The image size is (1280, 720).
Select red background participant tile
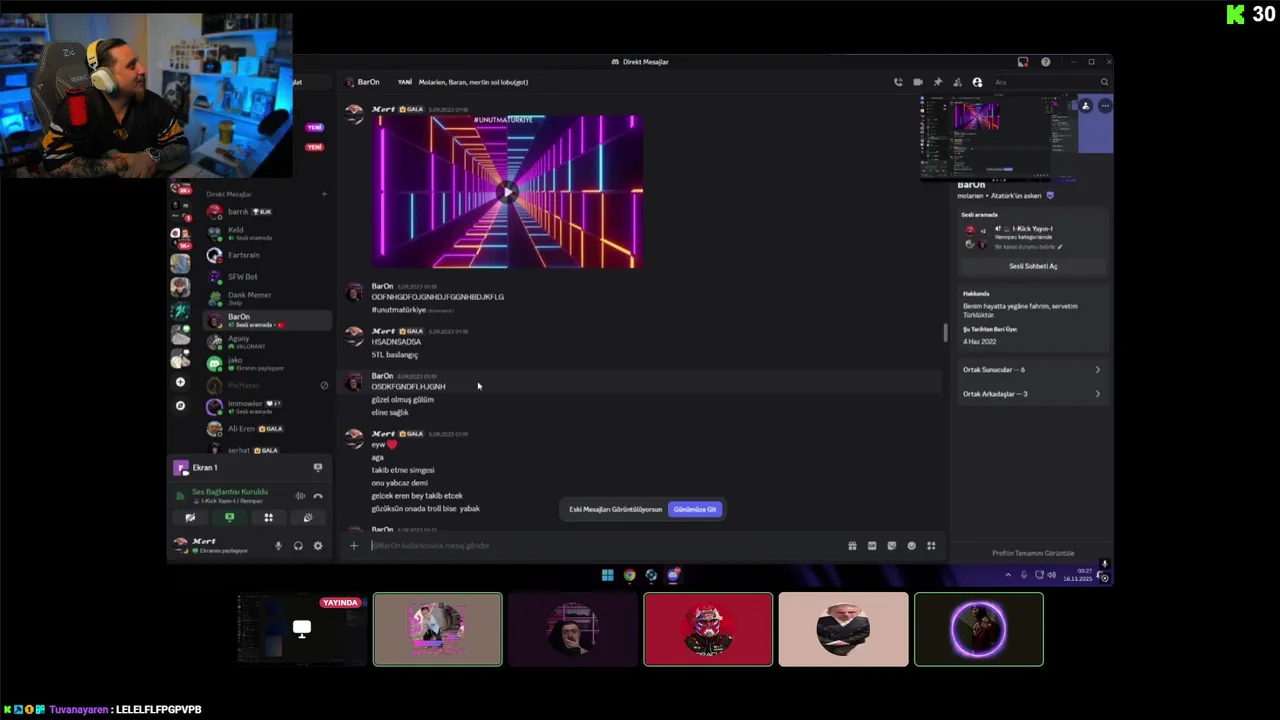coord(708,629)
